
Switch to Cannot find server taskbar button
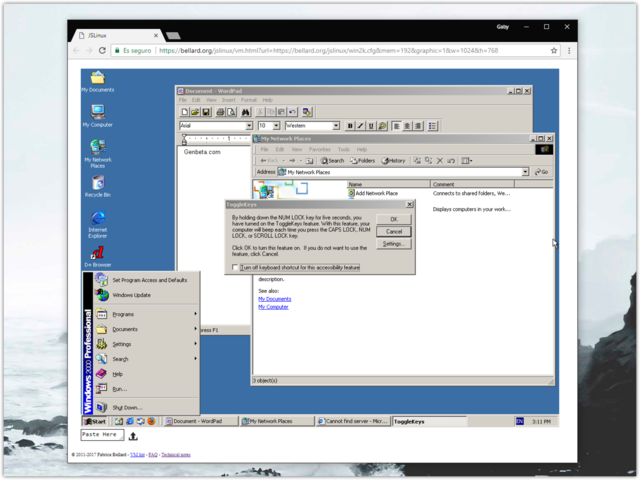tap(353, 421)
